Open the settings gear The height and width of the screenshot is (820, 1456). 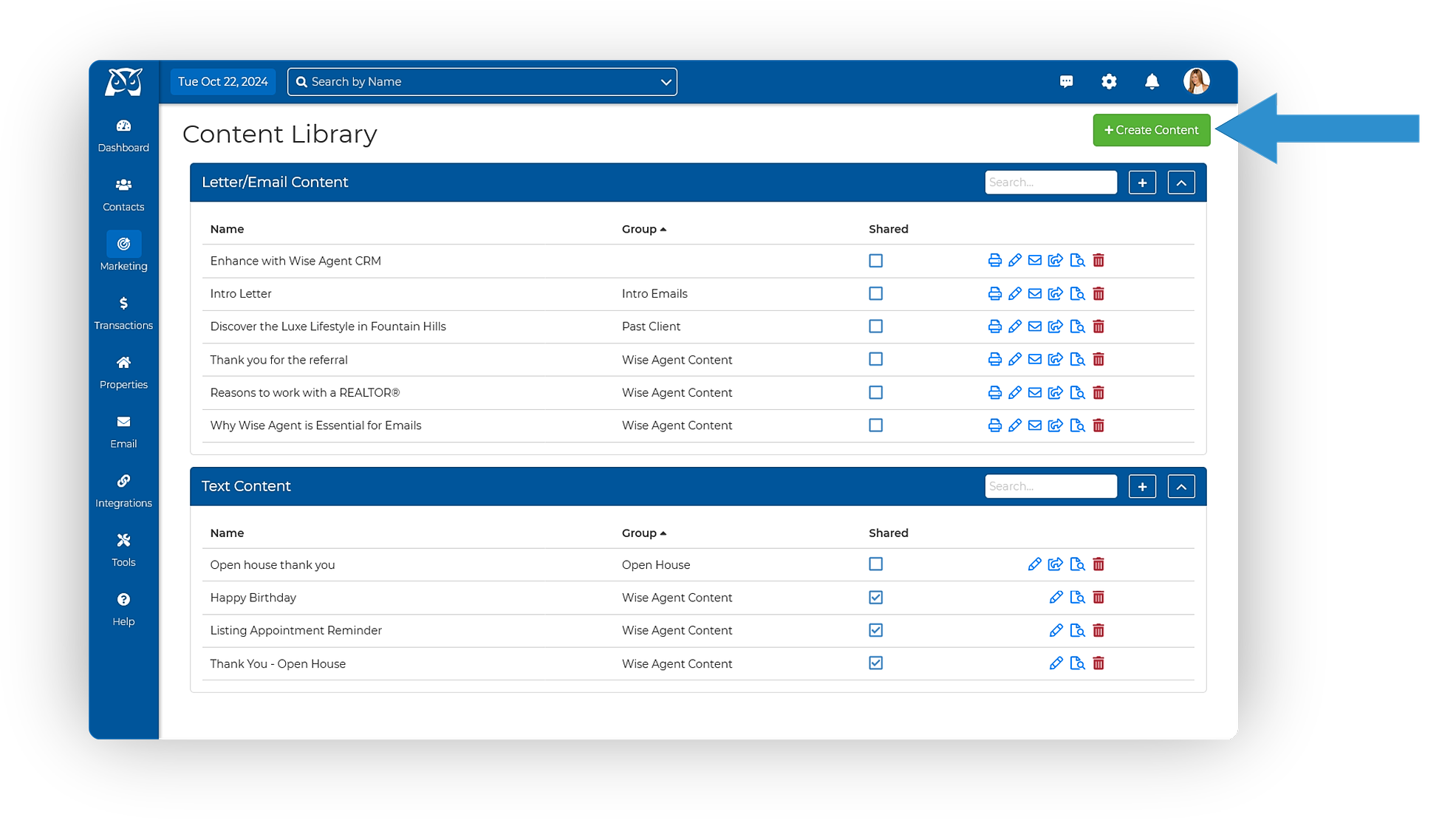click(x=1109, y=81)
